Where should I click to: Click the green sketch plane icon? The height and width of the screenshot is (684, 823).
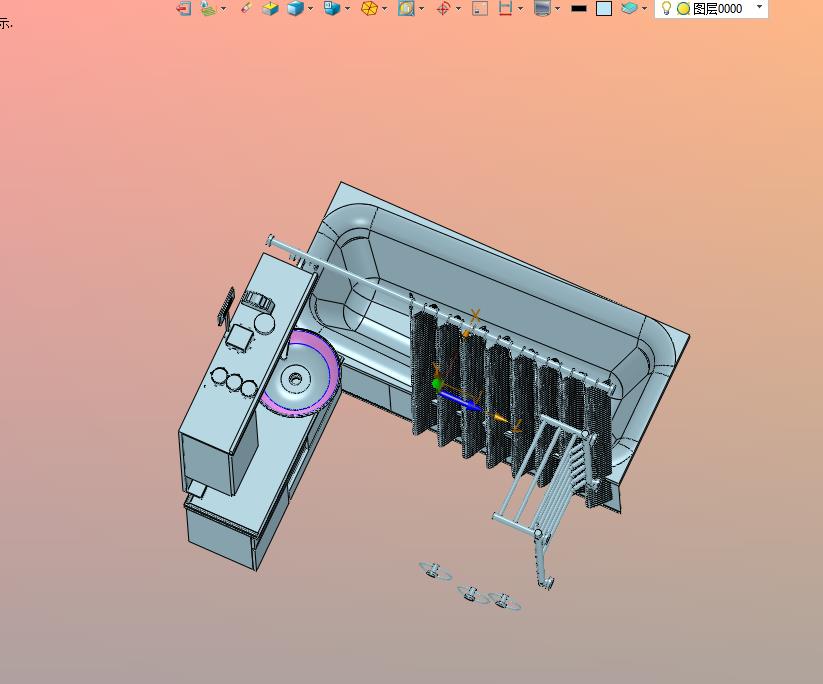[209, 8]
